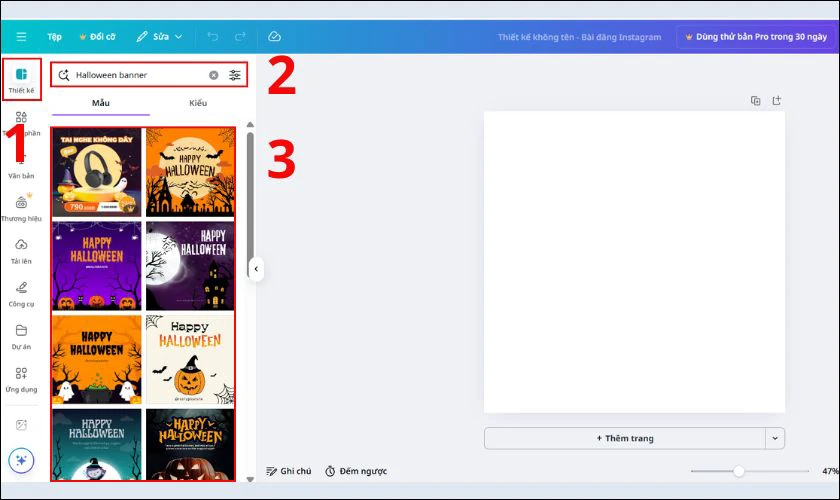
Task: Expand the Sửa edit mode dropdown
Action: (x=160, y=37)
